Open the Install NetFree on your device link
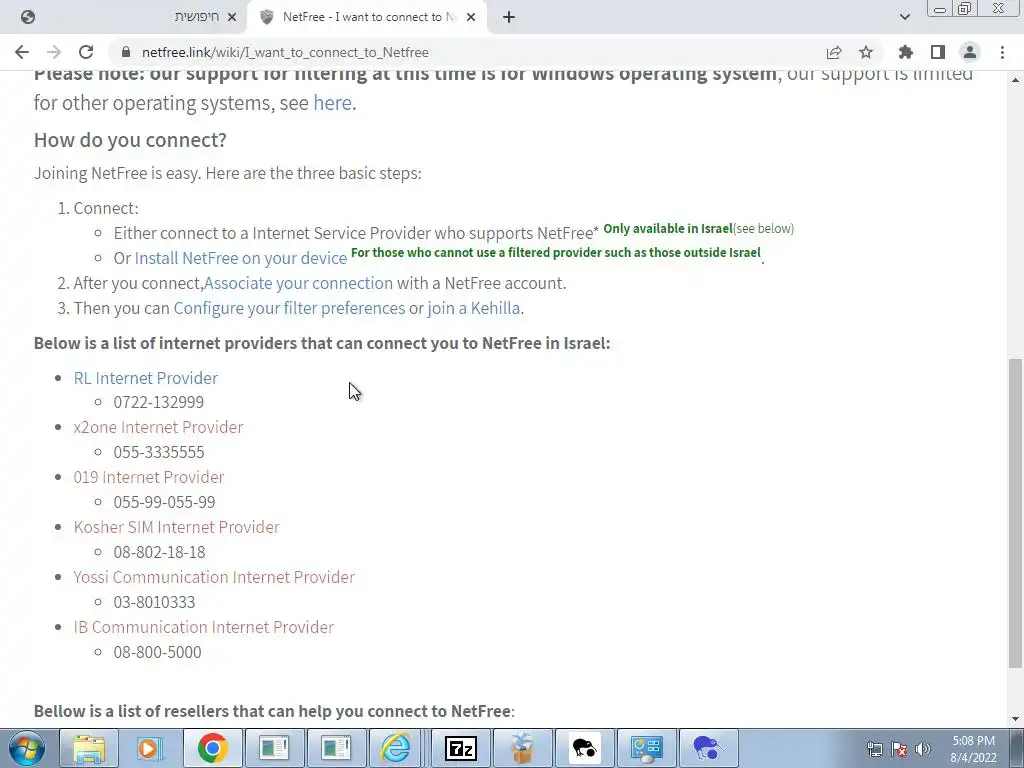 (x=240, y=259)
